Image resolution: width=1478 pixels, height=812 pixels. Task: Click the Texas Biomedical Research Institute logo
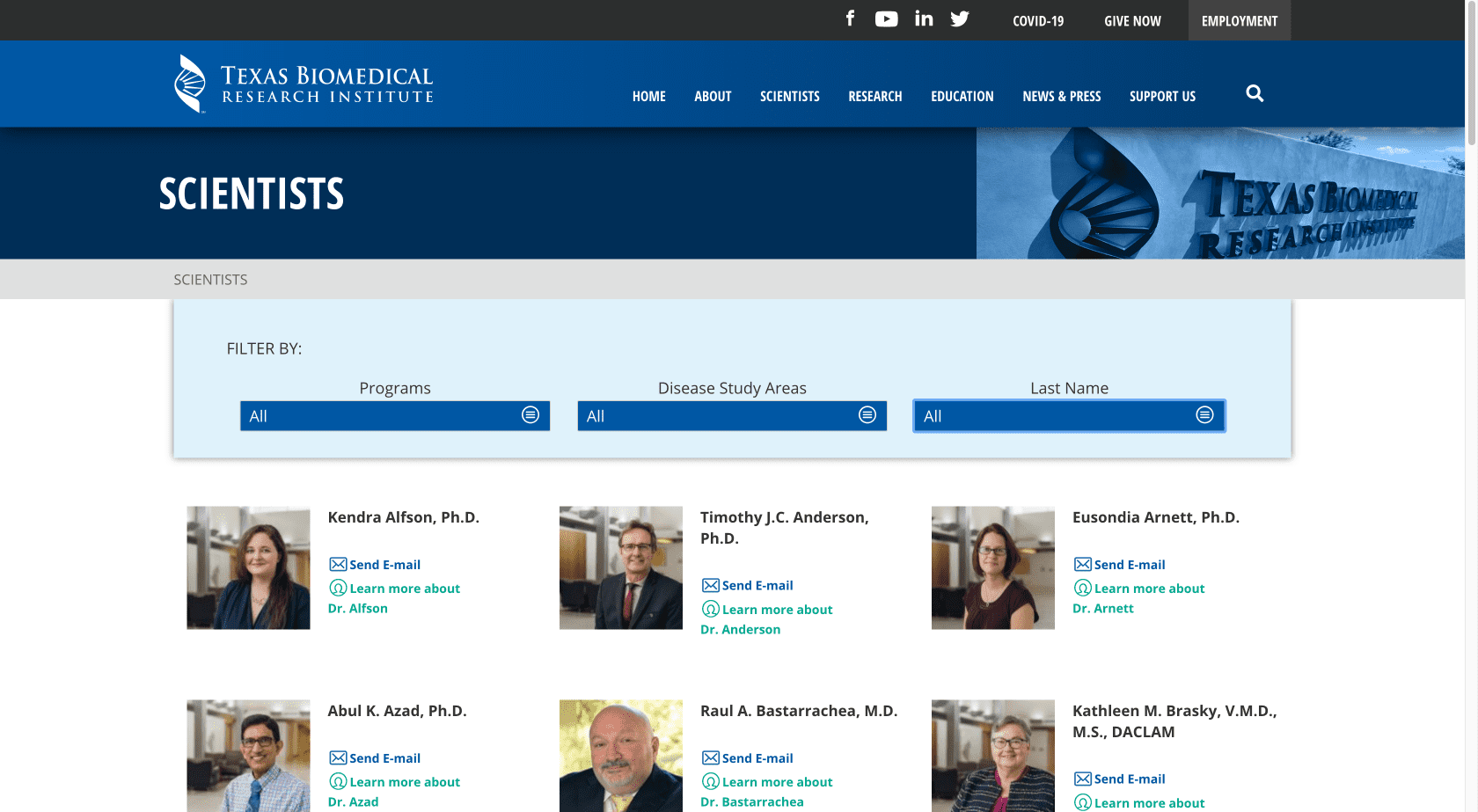coord(304,84)
